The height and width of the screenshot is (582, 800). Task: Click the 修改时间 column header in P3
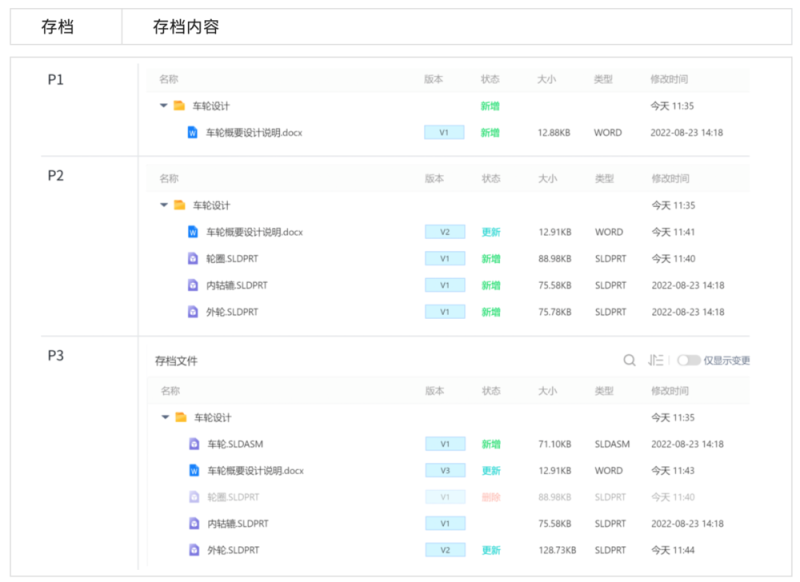click(x=670, y=391)
